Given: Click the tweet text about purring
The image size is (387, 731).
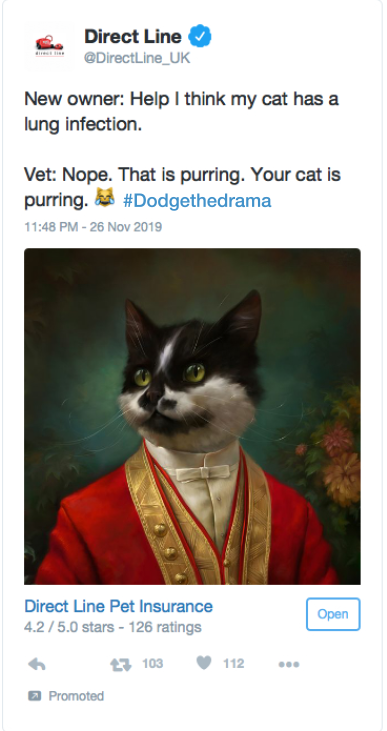Looking at the screenshot, I should pyautogui.click(x=182, y=150).
